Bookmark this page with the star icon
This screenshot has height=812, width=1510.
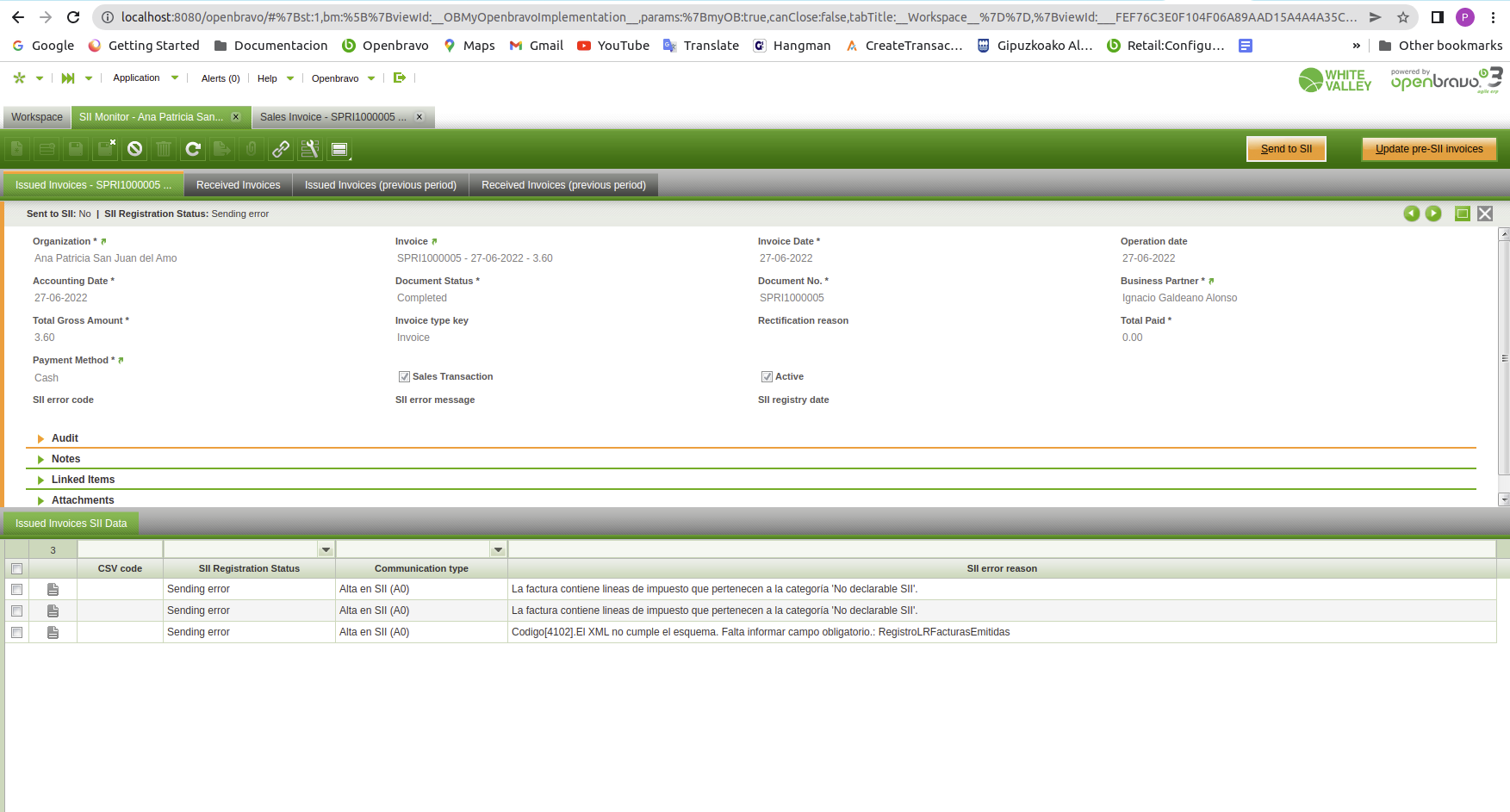coord(1403,17)
